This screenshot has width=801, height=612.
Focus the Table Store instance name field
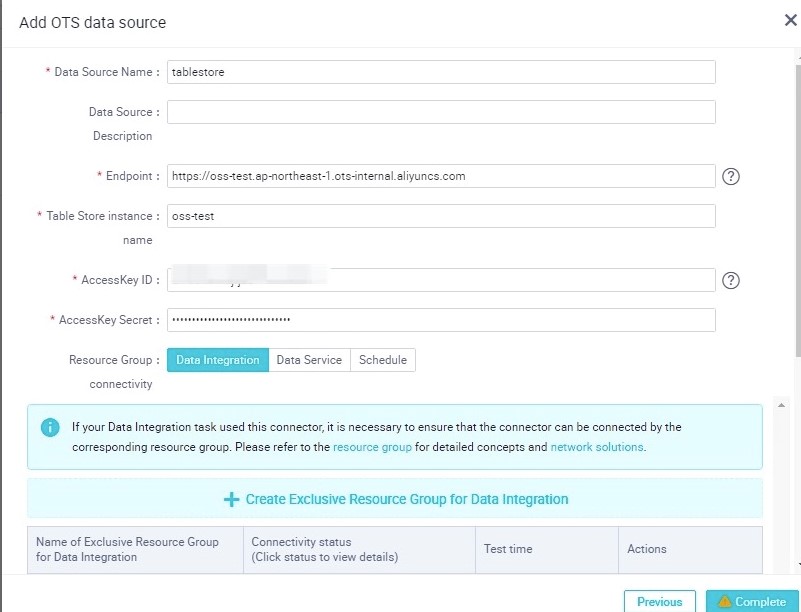(441, 216)
